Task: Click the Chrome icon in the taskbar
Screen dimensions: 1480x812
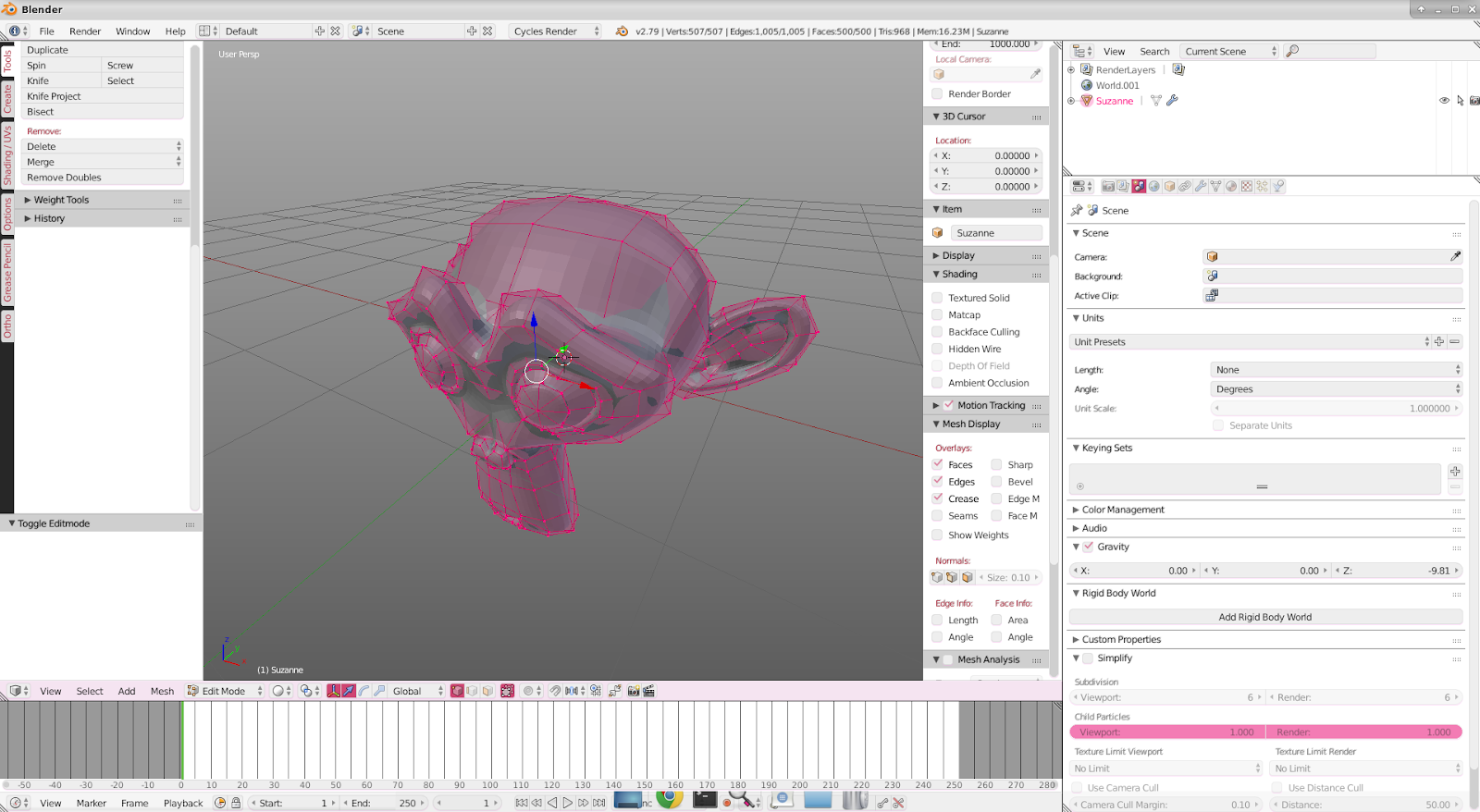Action: [670, 798]
